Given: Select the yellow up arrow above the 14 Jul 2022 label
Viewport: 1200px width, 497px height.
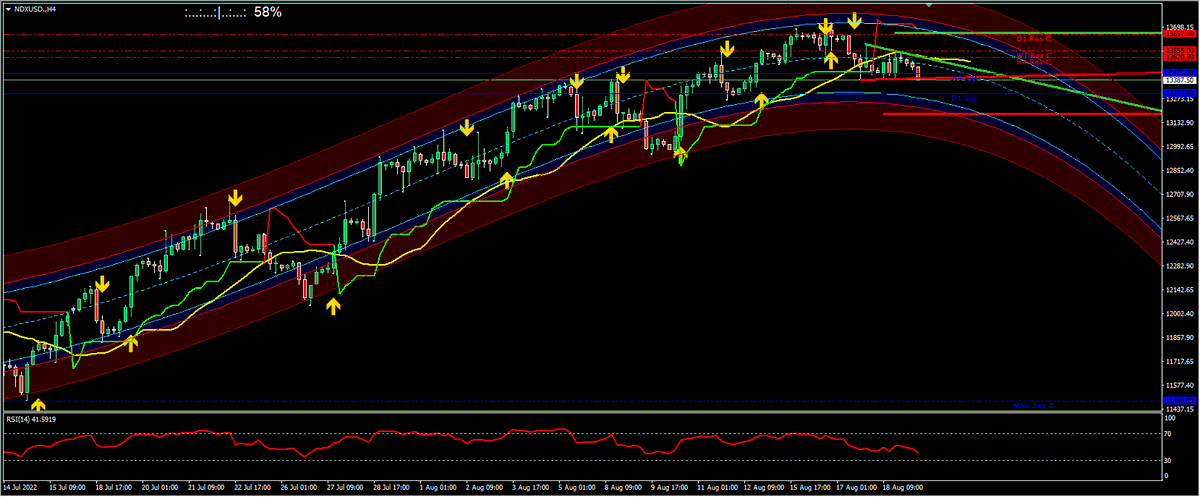Looking at the screenshot, I should point(38,405).
